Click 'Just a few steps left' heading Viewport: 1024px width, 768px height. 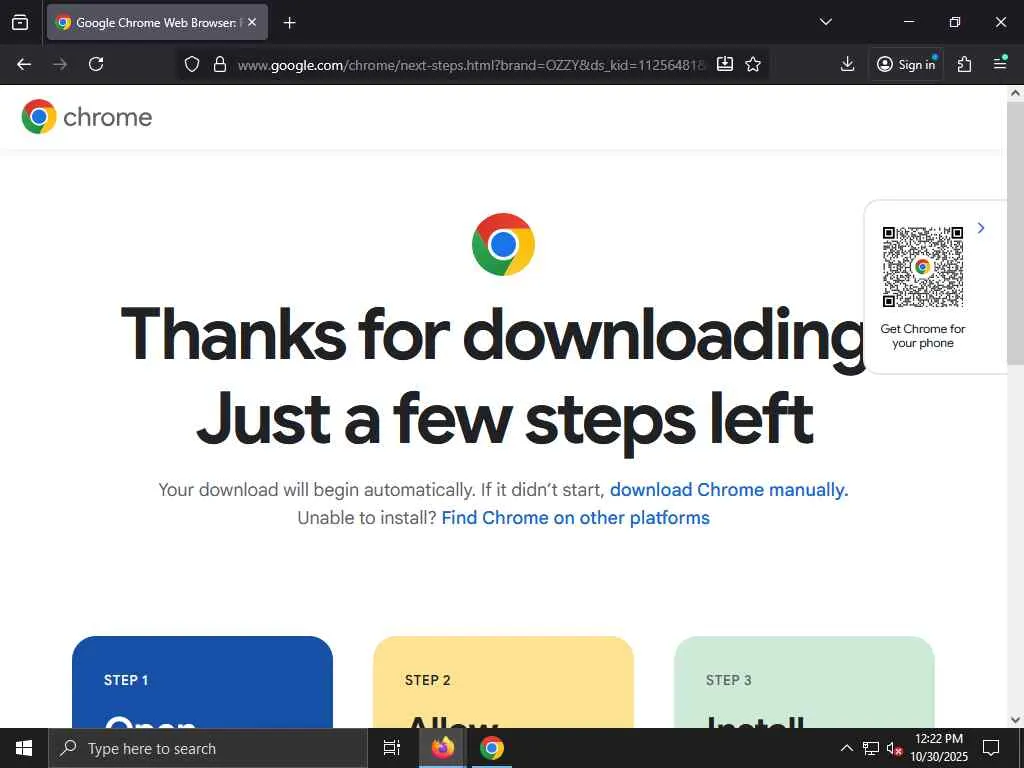505,421
